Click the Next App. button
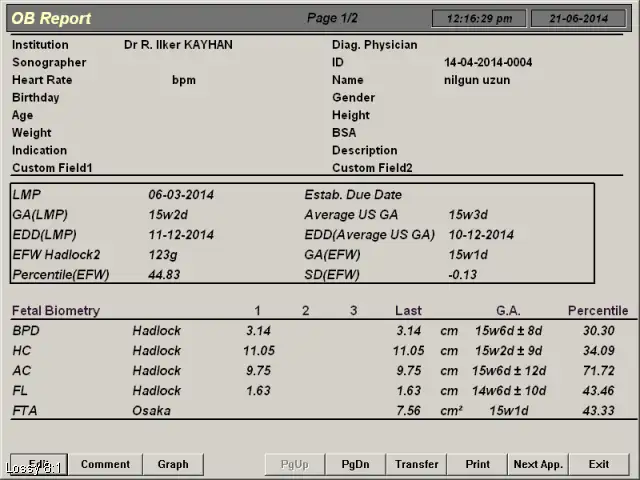 click(x=538, y=464)
